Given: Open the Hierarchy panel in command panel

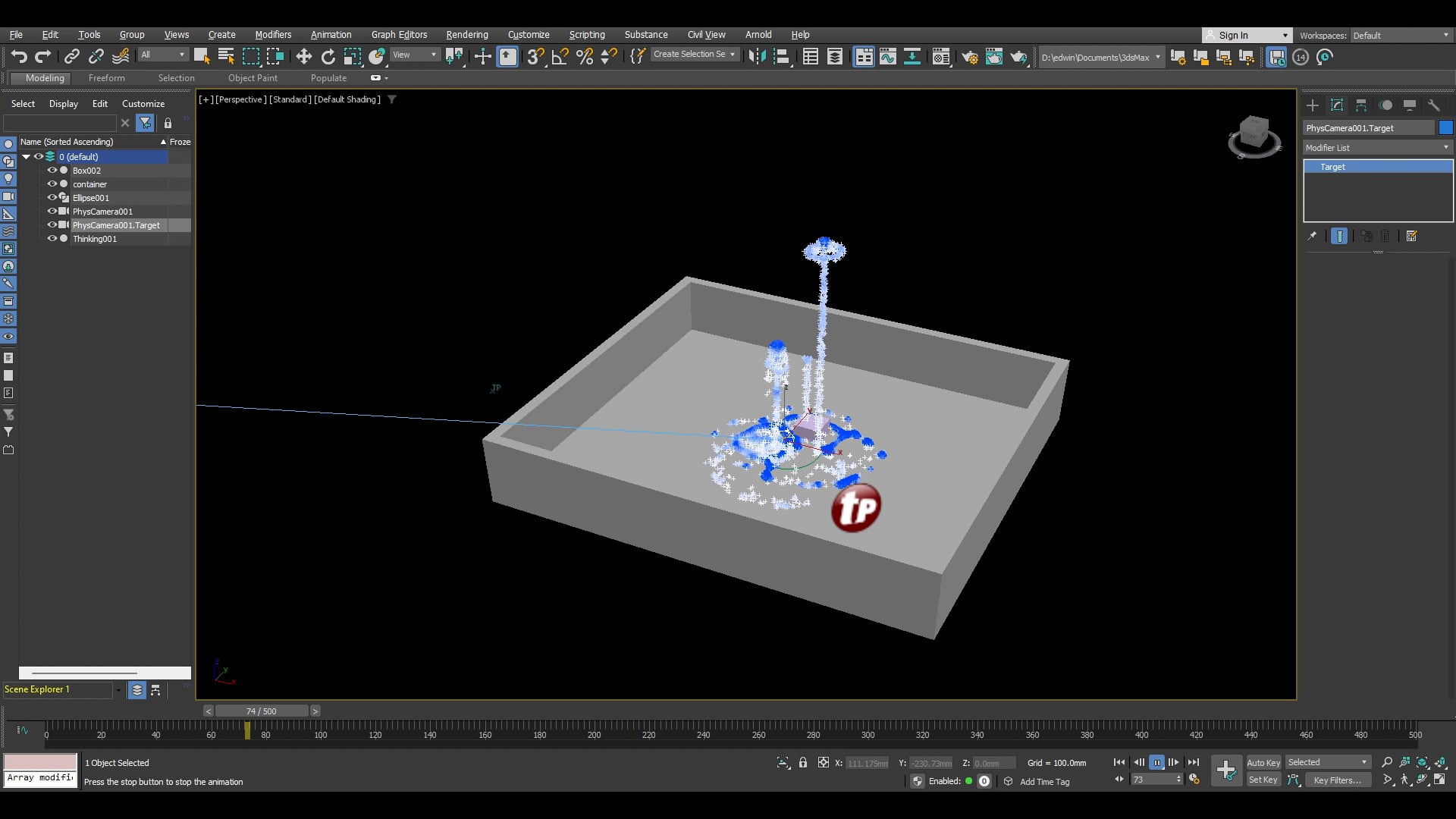Looking at the screenshot, I should [x=1361, y=105].
